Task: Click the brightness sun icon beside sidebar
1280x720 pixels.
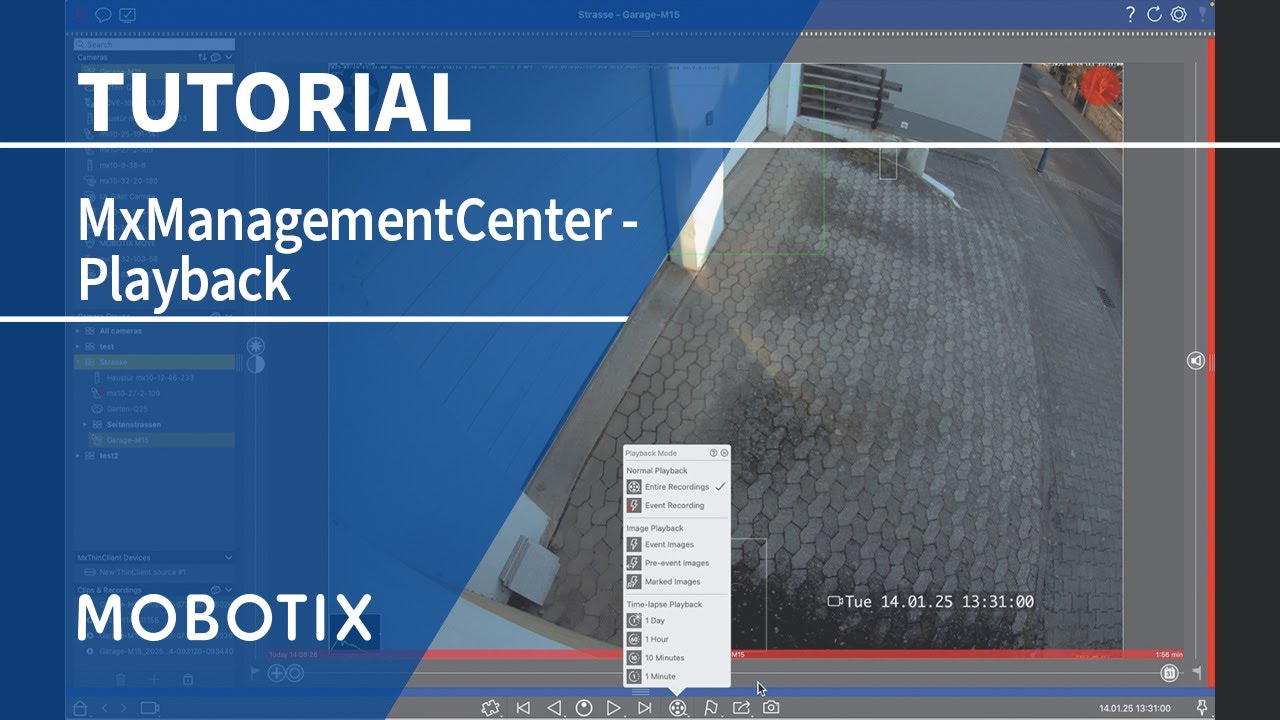Action: click(x=256, y=346)
